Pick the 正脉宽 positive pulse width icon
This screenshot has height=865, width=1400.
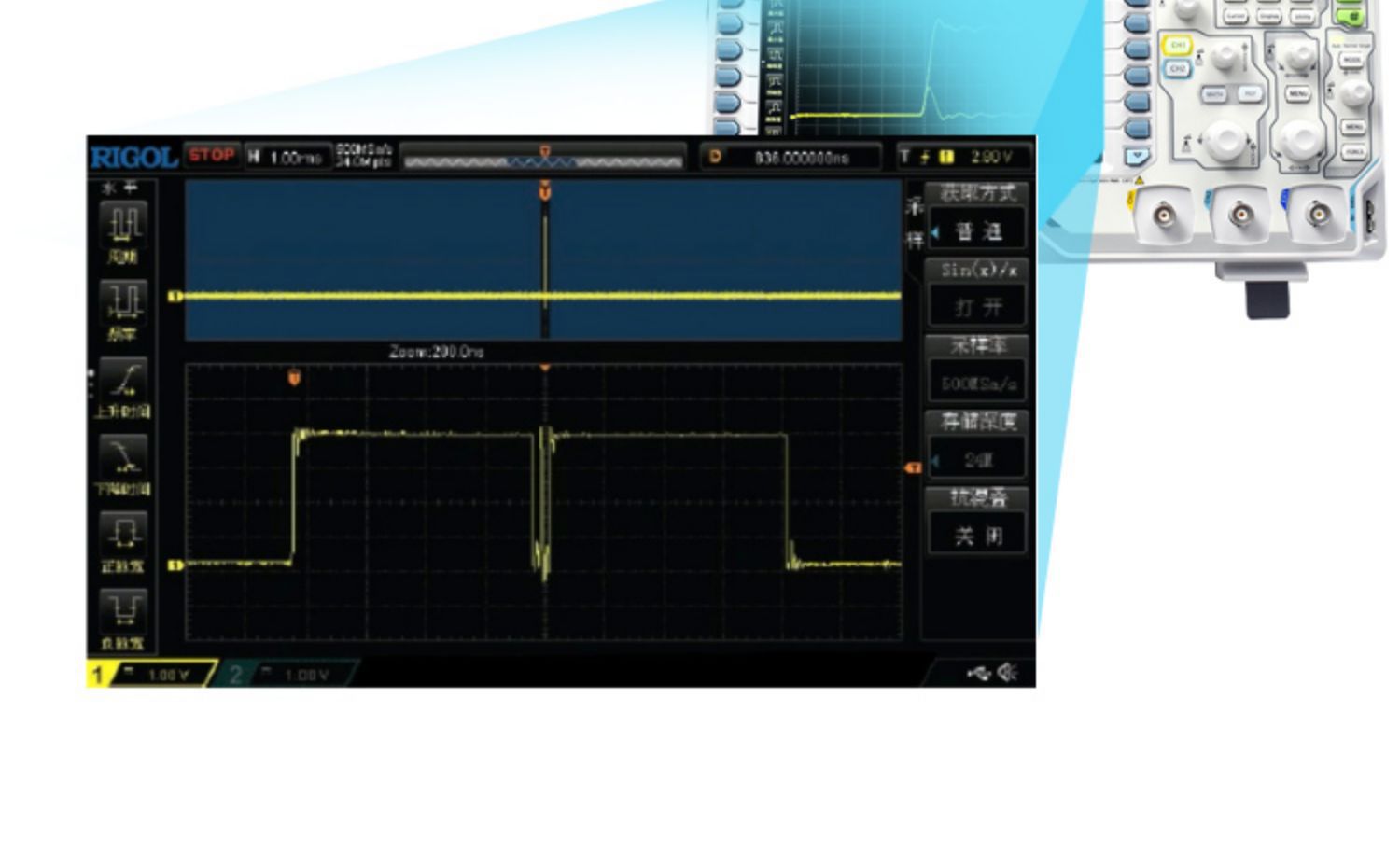pos(123,535)
